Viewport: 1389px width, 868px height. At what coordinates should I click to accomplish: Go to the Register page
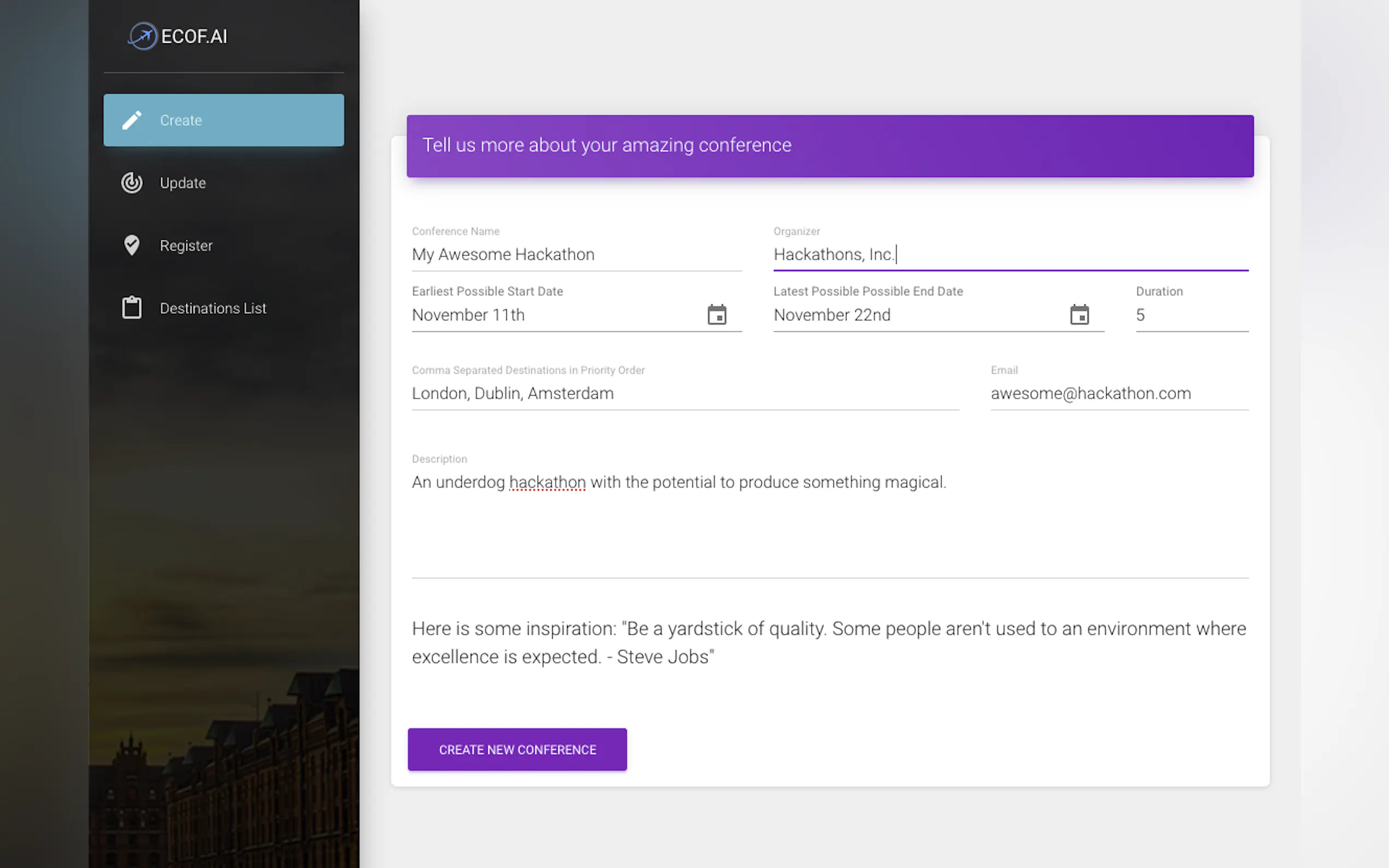[185, 245]
